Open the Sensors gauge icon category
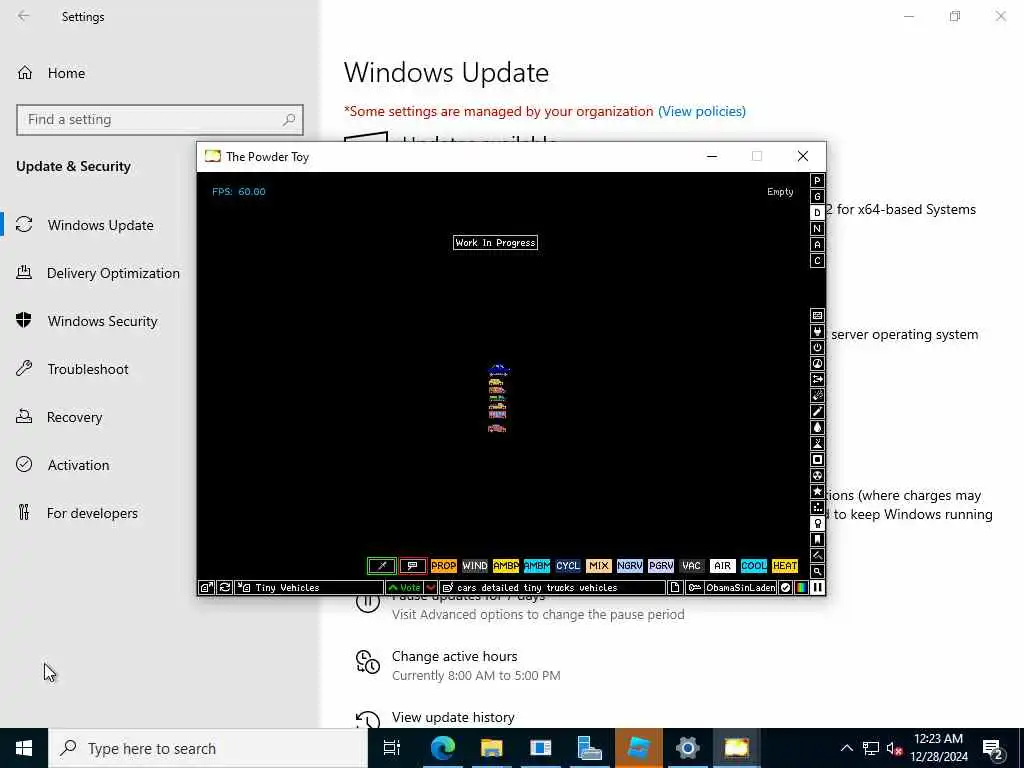Viewport: 1024px width, 768px height. coord(817,364)
